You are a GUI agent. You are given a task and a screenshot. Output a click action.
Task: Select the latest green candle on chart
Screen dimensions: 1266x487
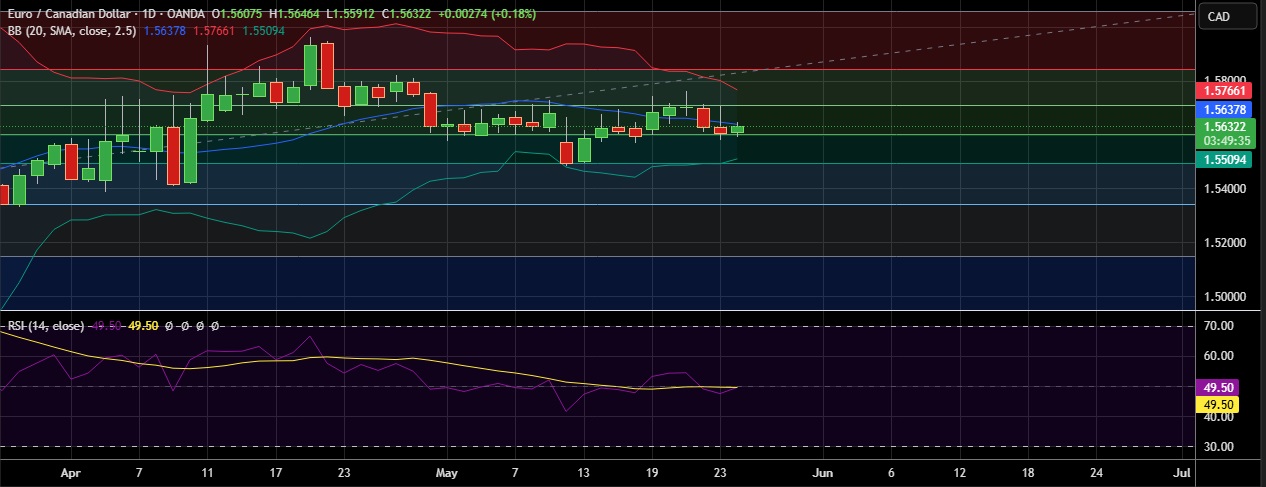[x=737, y=129]
